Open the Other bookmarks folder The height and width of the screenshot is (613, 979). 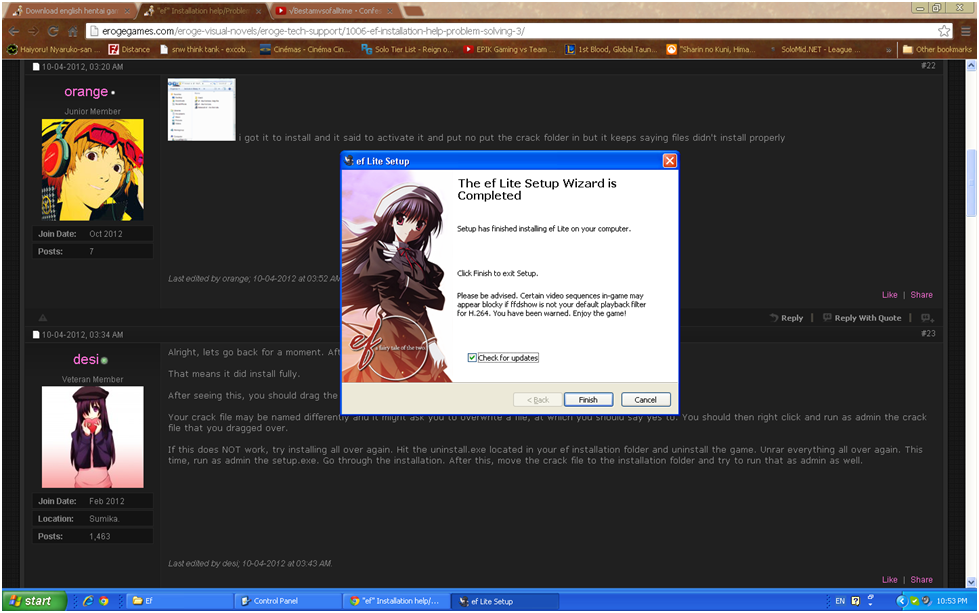click(936, 49)
